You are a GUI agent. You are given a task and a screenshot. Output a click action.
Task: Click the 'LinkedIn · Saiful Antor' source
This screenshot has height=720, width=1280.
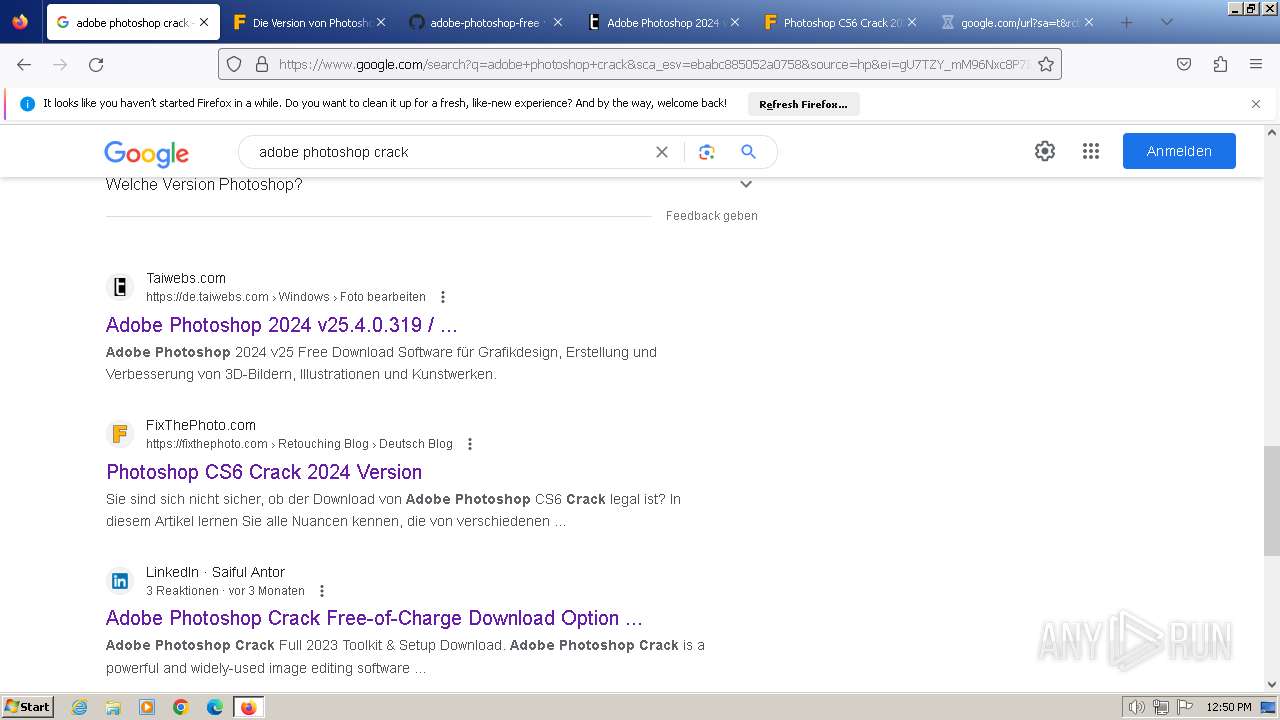(x=215, y=572)
